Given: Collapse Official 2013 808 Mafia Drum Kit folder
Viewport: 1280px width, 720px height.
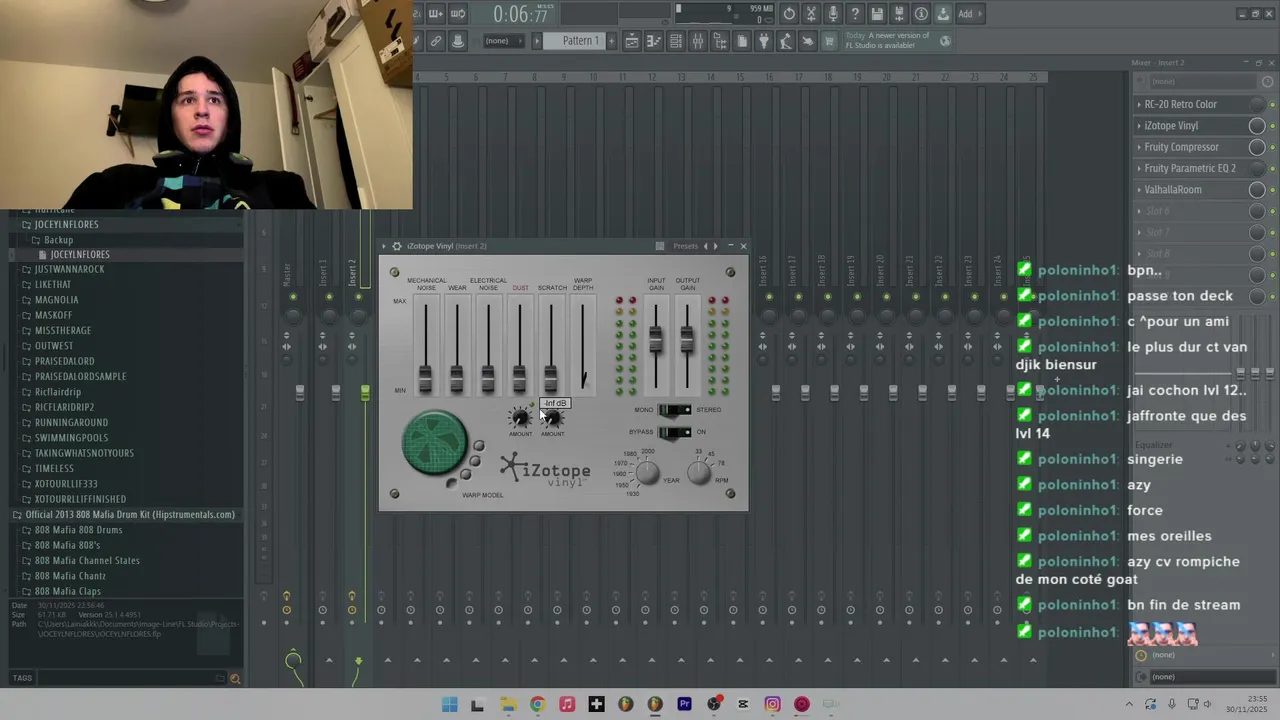Looking at the screenshot, I should tap(124, 515).
